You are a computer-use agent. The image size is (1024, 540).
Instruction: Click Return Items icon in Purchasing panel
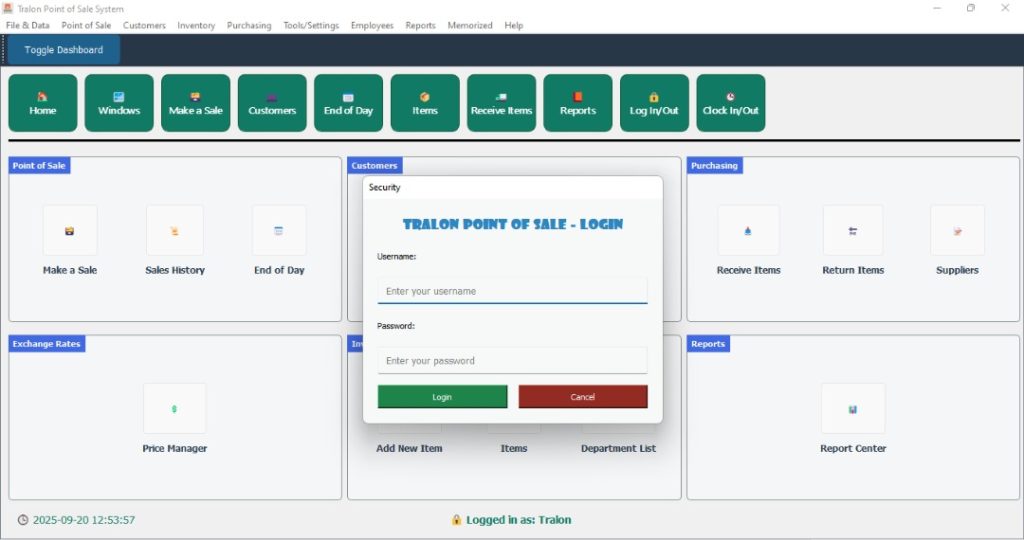coord(853,231)
